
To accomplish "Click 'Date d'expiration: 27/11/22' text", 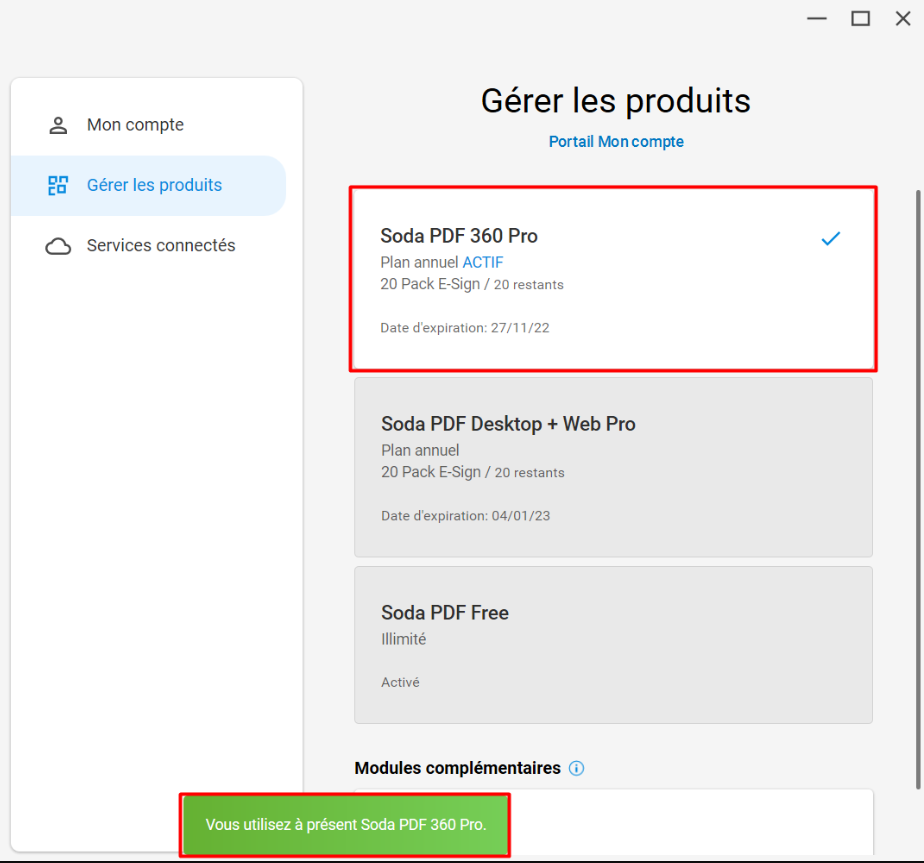I will (465, 328).
